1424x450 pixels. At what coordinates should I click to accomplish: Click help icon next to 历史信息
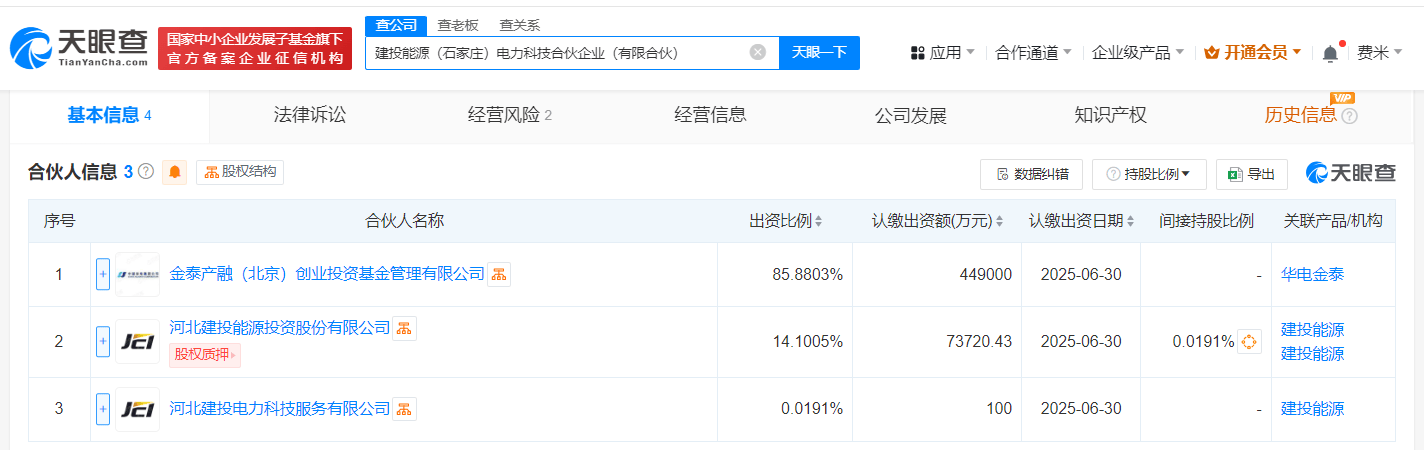[x=1349, y=116]
